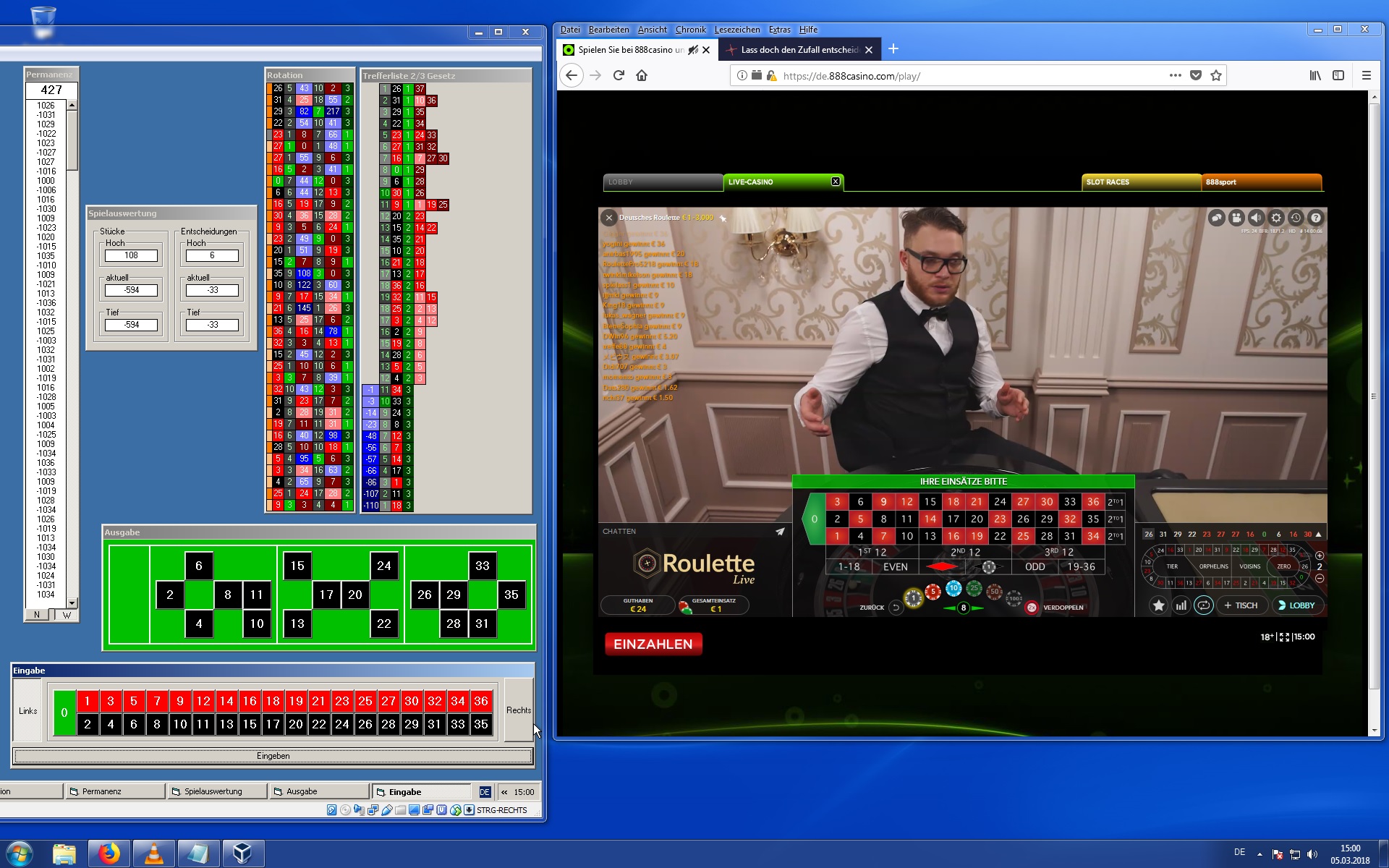Viewport: 1389px width, 868px height.
Task: Open the game history clock icon
Action: (x=1296, y=218)
